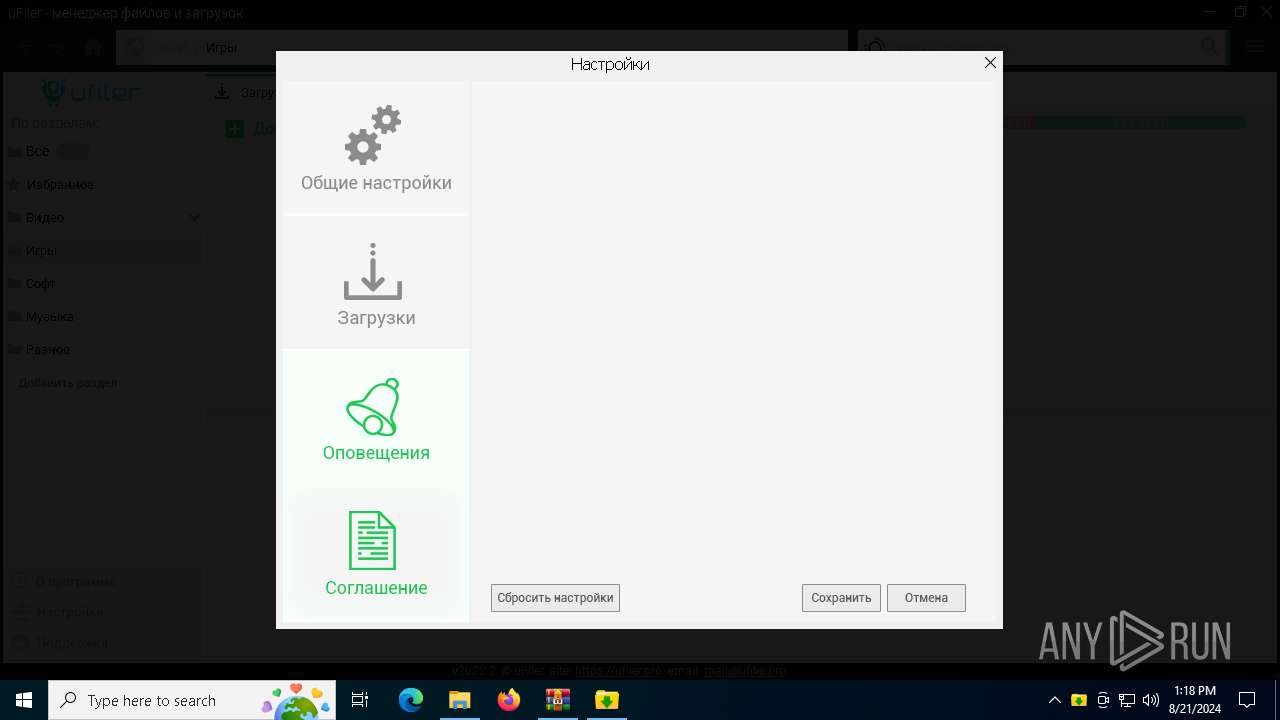
Task: Open Task View on the taskbar
Action: pos(360,700)
